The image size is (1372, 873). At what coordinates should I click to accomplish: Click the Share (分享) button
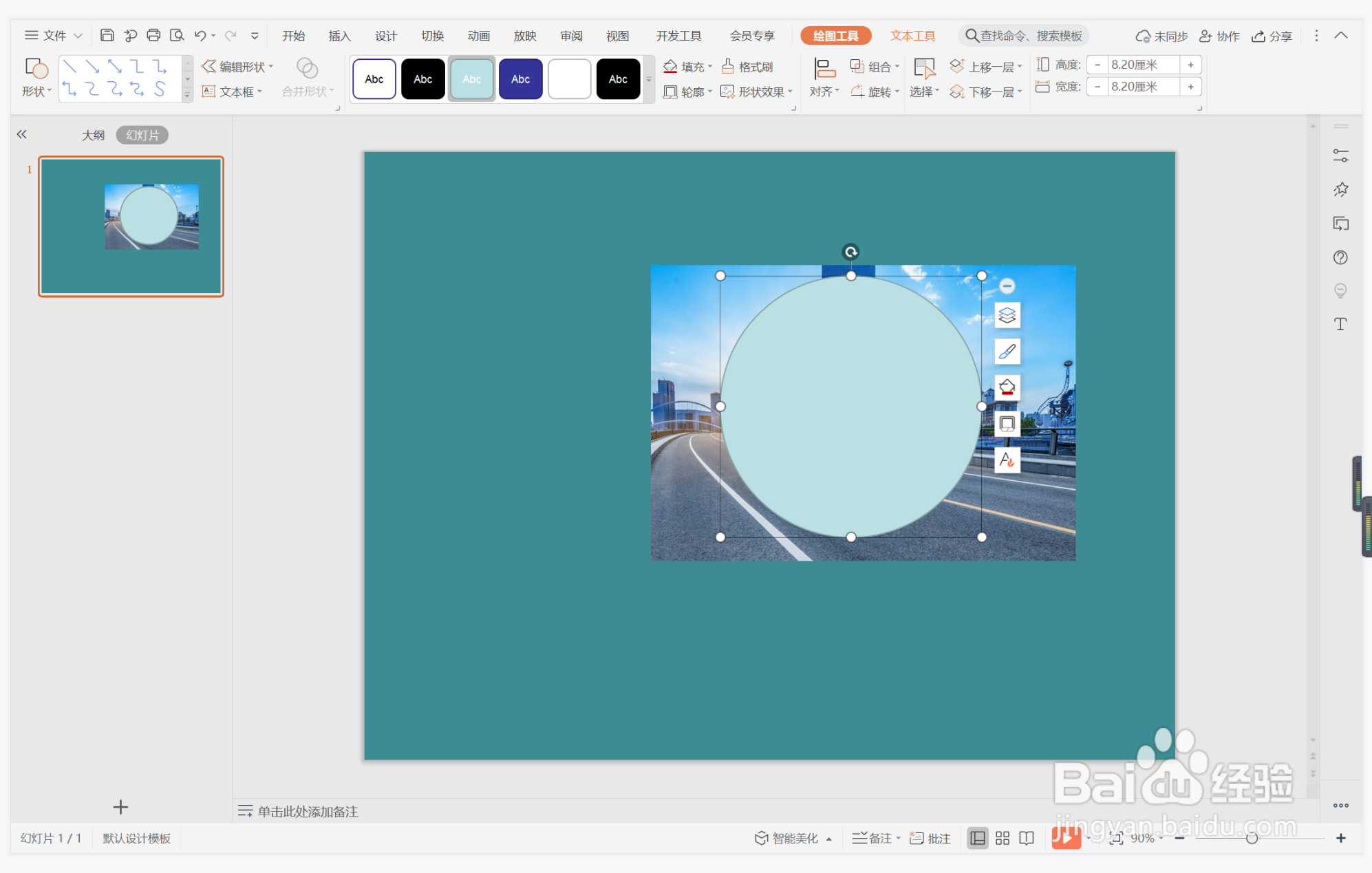click(x=1272, y=36)
